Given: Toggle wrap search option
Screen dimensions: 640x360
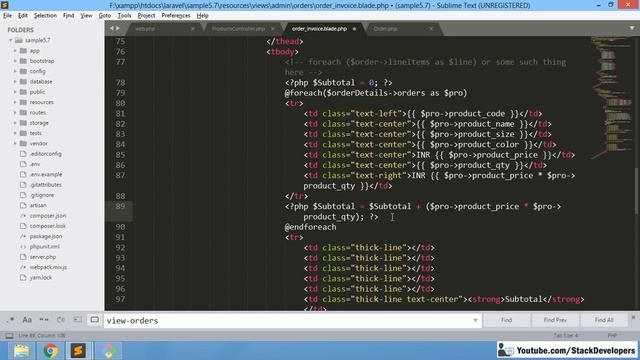Looking at the screenshot, I should click(61, 320).
